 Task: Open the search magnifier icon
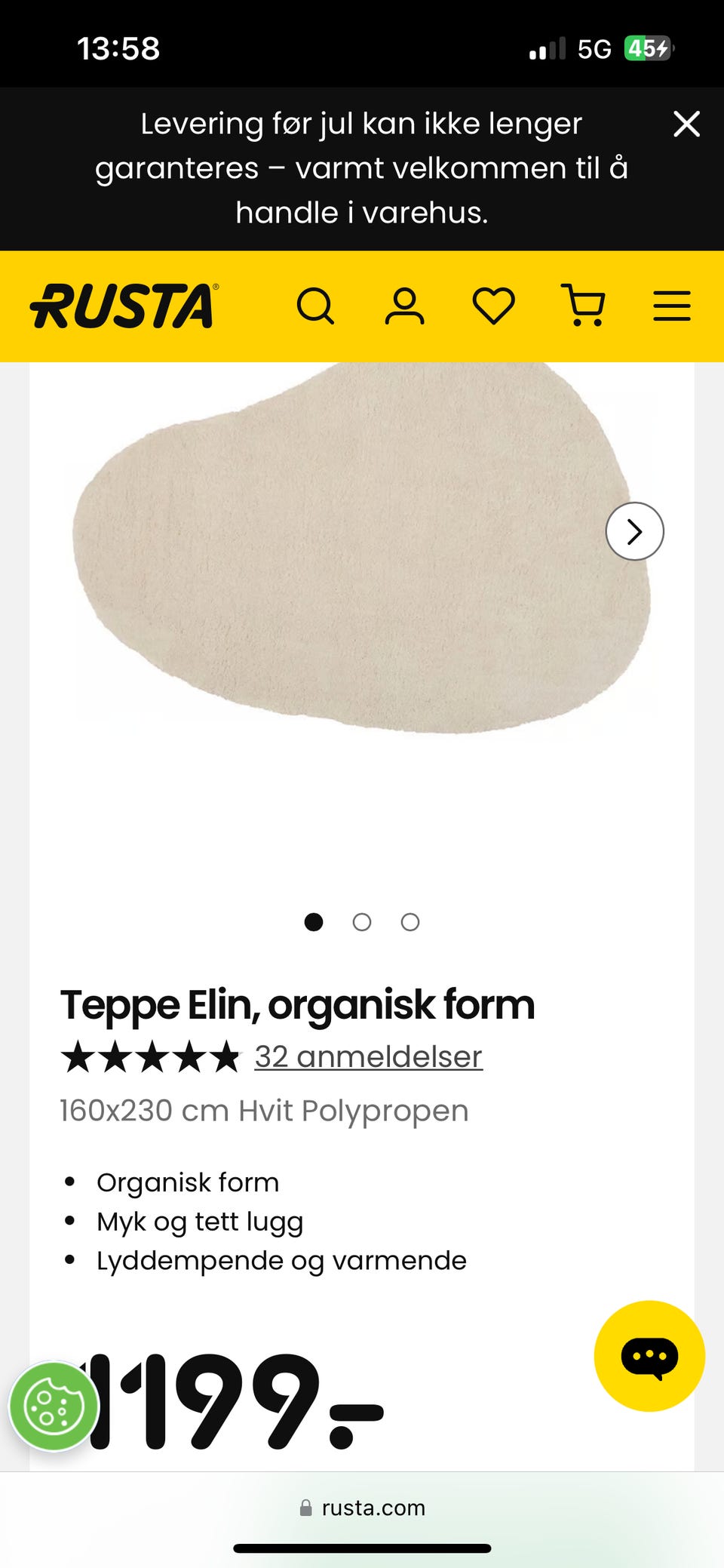(x=315, y=306)
